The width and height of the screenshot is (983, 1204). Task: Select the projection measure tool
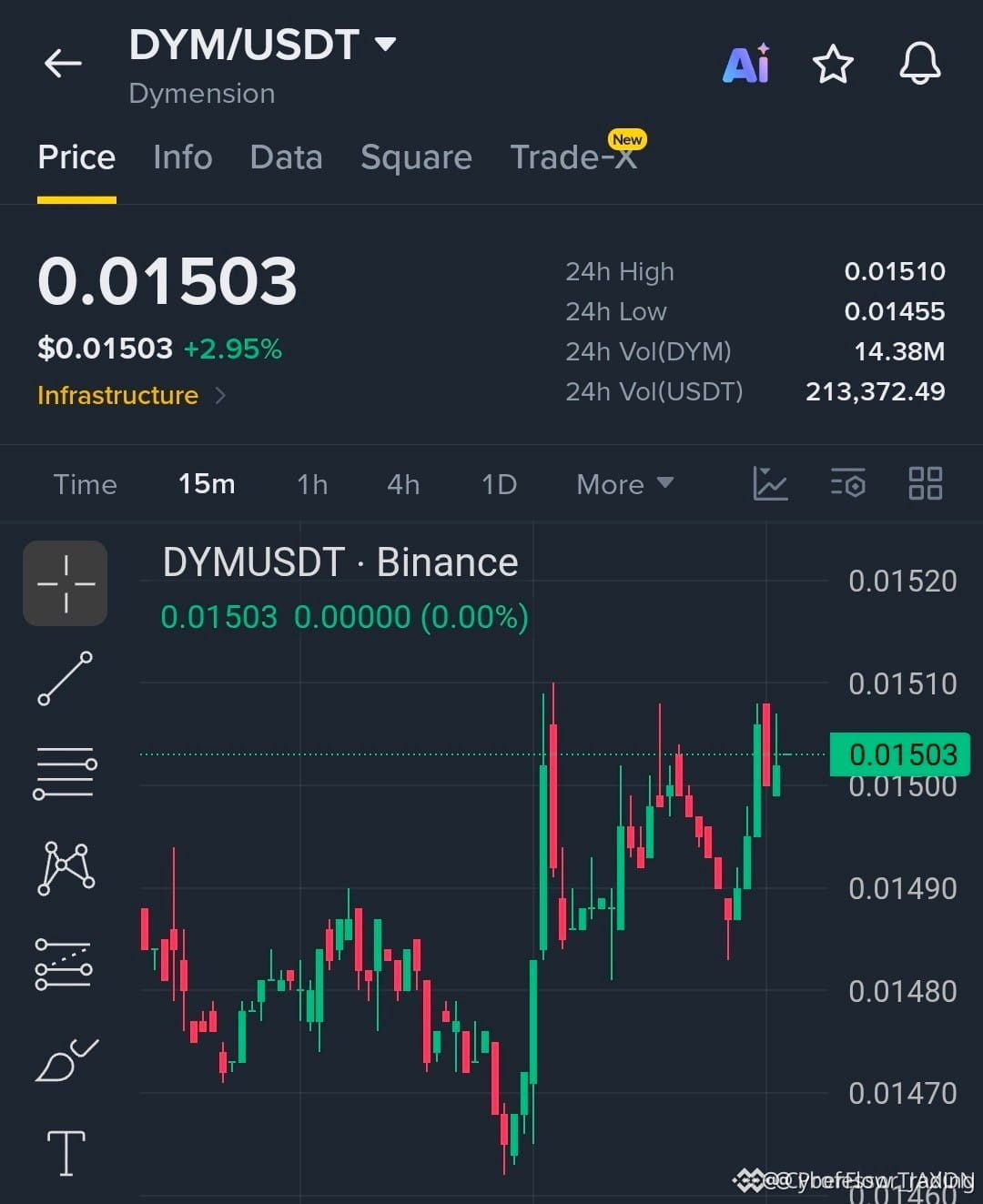pyautogui.click(x=64, y=964)
